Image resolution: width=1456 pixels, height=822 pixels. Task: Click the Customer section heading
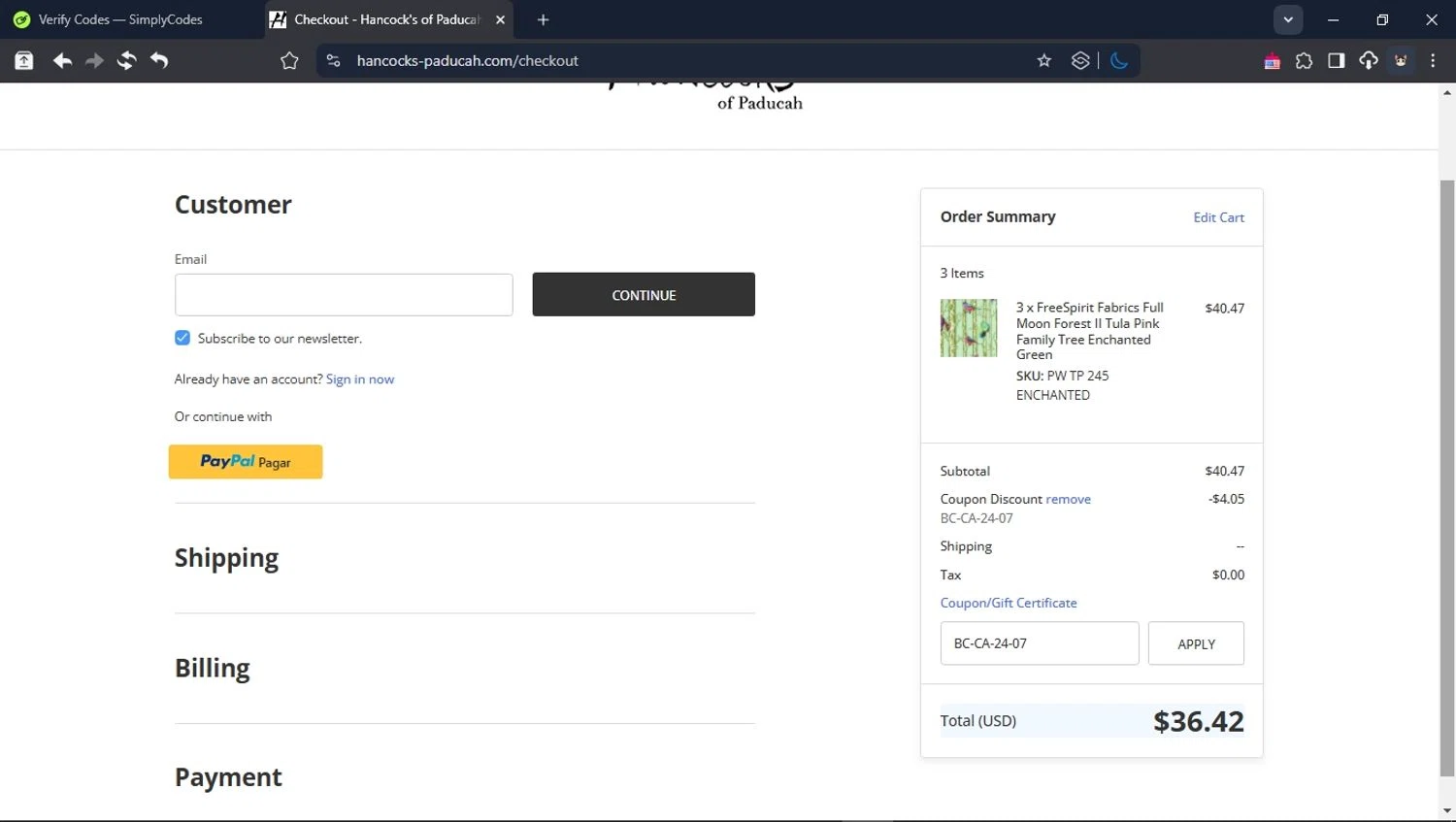click(x=233, y=205)
